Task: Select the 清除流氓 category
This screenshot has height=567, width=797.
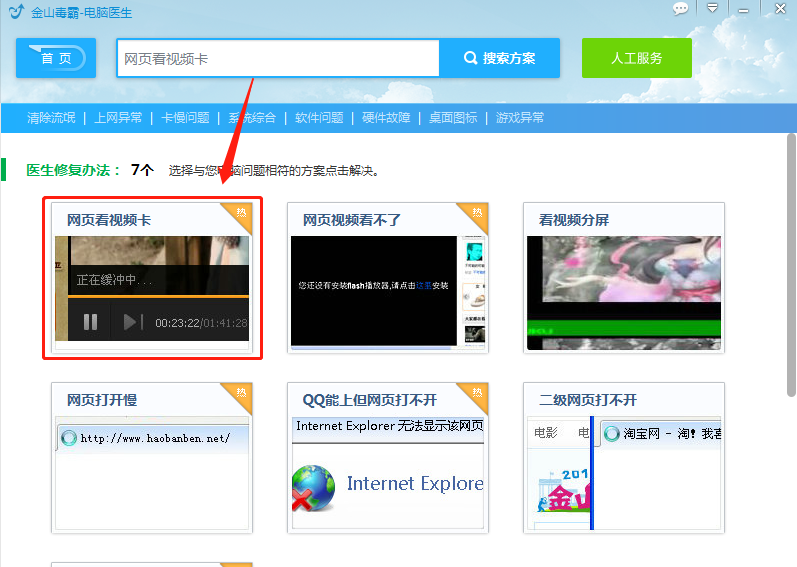Action: pyautogui.click(x=51, y=118)
